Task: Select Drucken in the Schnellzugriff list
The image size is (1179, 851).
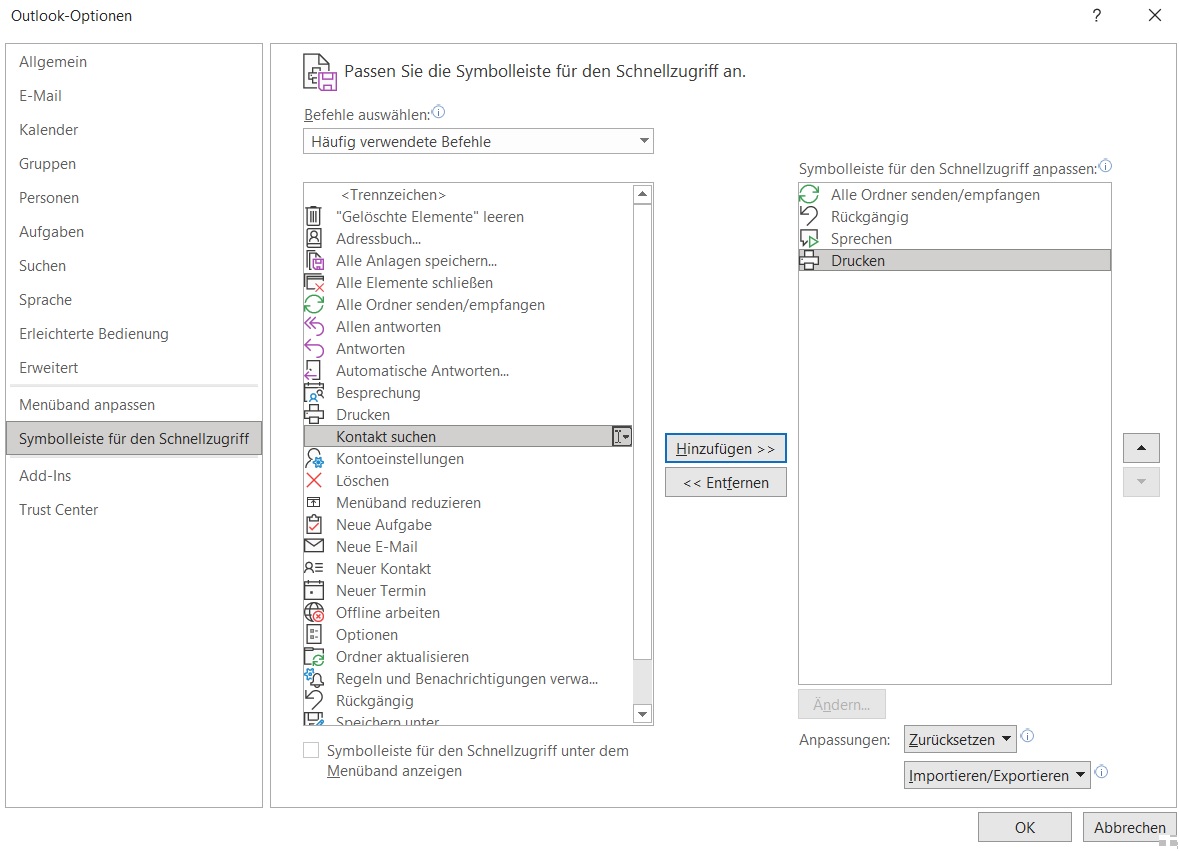Action: tap(955, 261)
